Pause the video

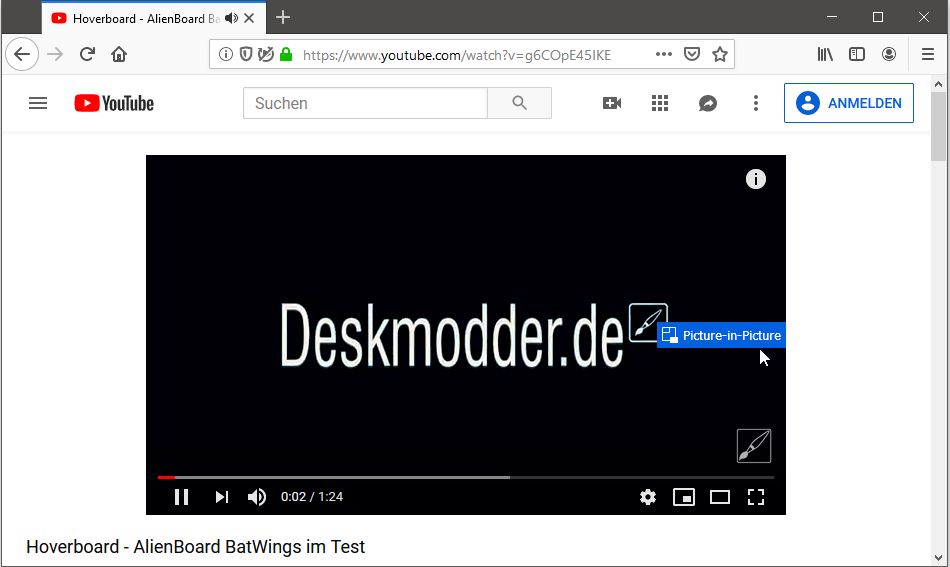[181, 497]
